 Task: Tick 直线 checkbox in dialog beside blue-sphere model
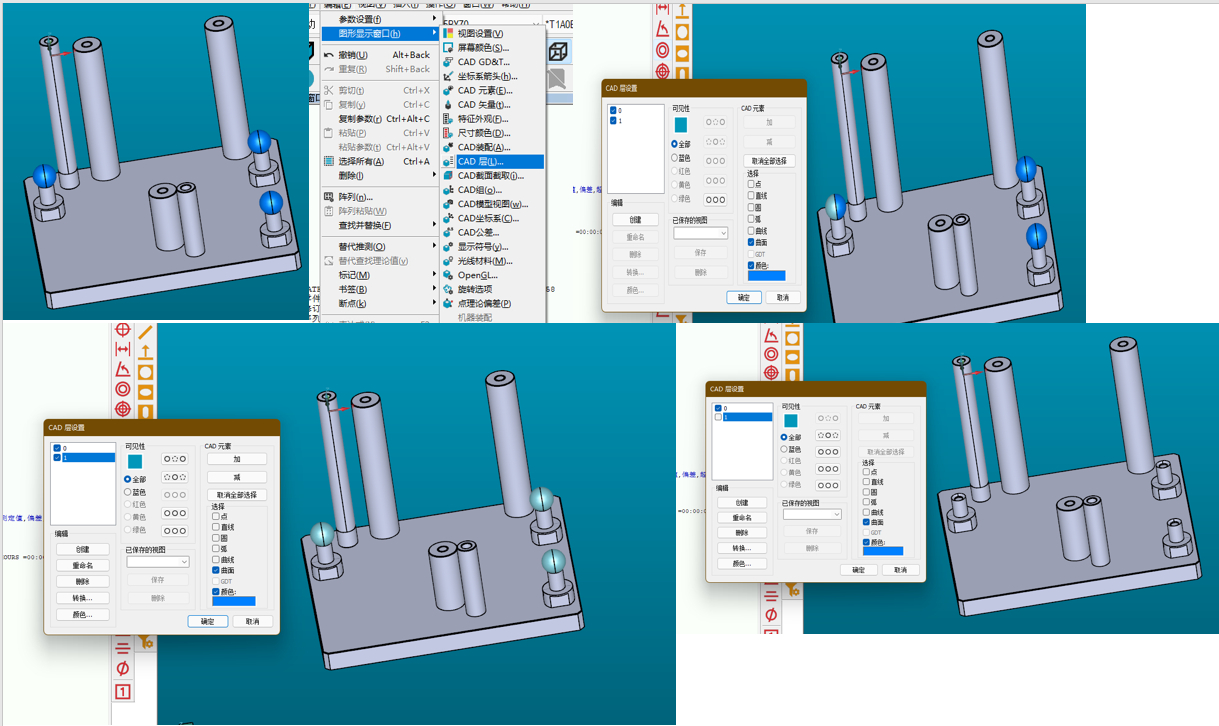(751, 198)
